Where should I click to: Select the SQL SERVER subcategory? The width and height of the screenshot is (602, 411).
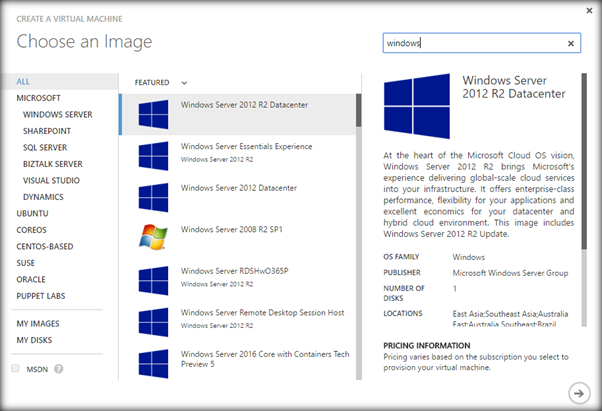(45, 147)
